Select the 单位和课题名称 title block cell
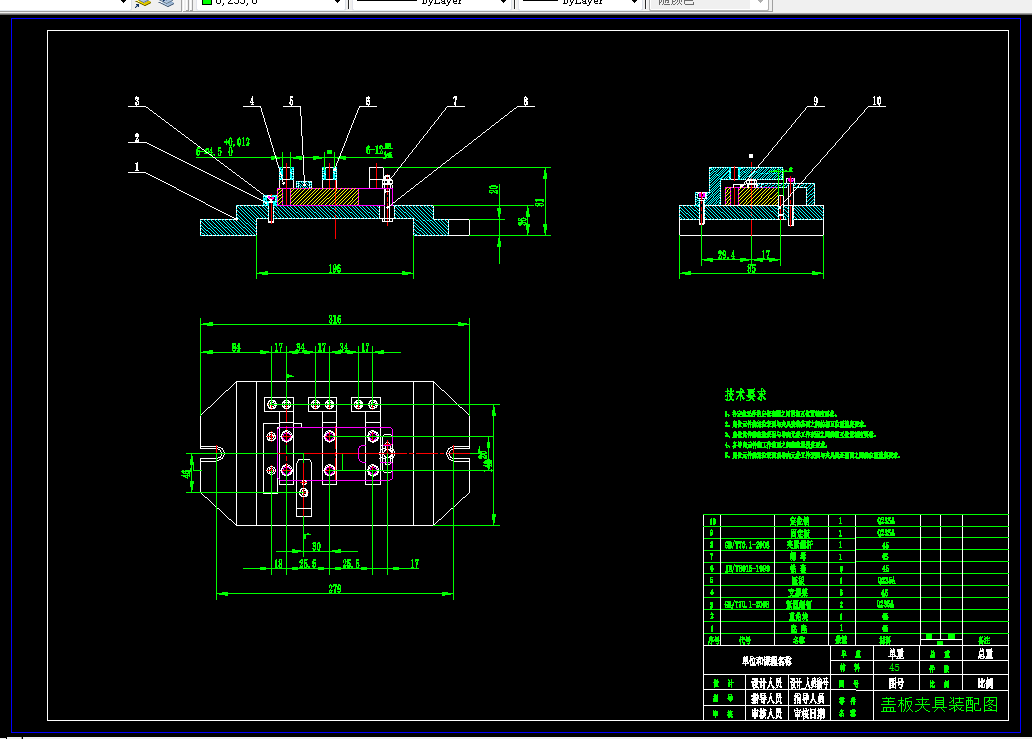This screenshot has height=739, width=1032. click(767, 661)
